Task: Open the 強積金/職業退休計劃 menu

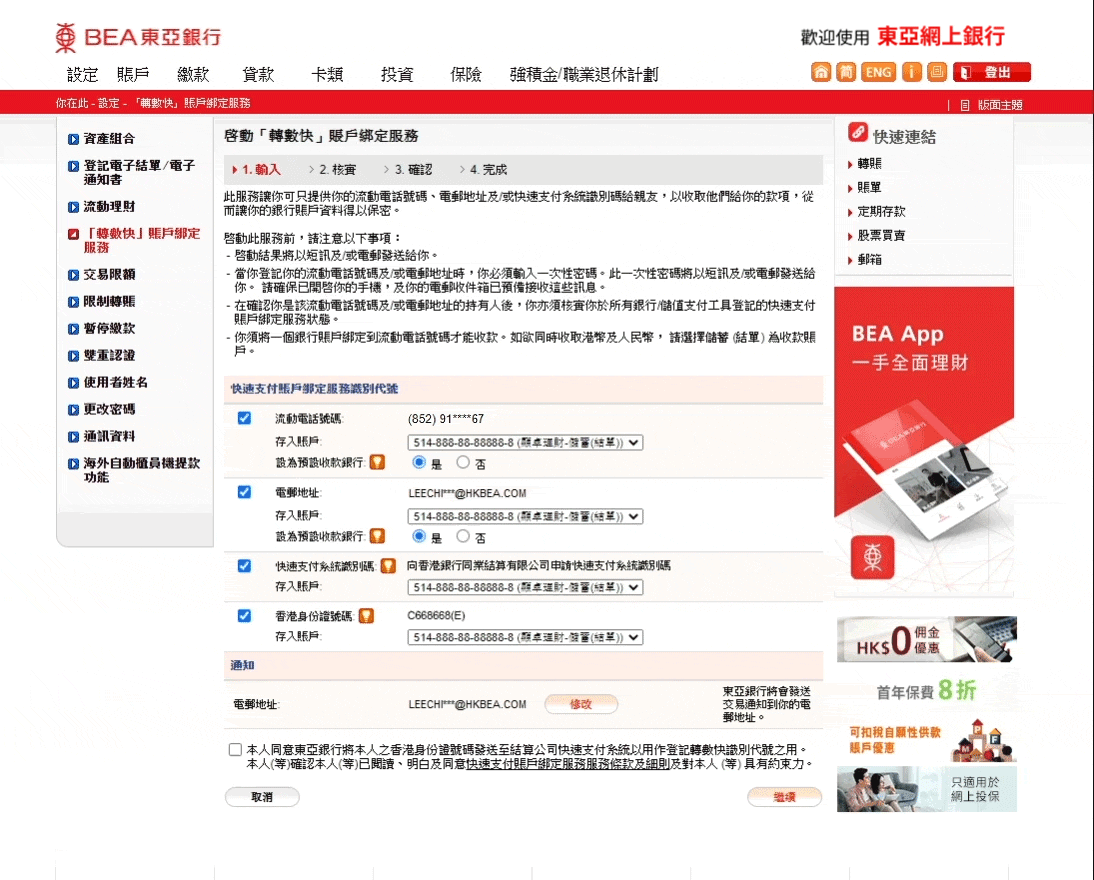Action: tap(584, 75)
